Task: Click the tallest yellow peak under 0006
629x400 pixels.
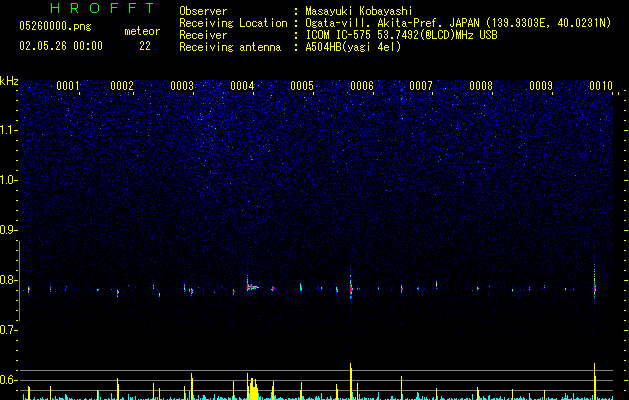Action: coord(351,381)
